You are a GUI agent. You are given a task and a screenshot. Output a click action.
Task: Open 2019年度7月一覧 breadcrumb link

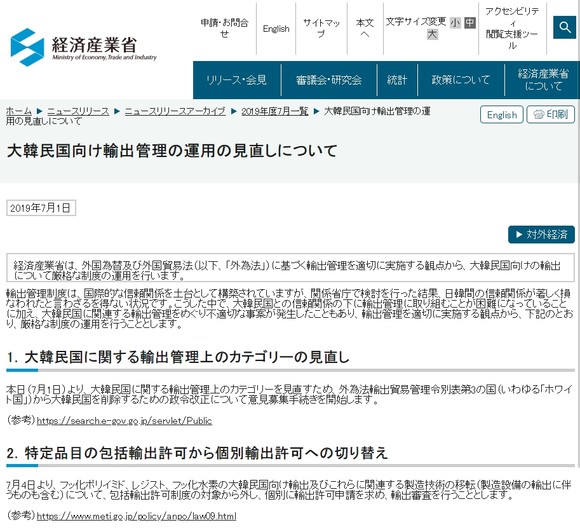click(275, 111)
